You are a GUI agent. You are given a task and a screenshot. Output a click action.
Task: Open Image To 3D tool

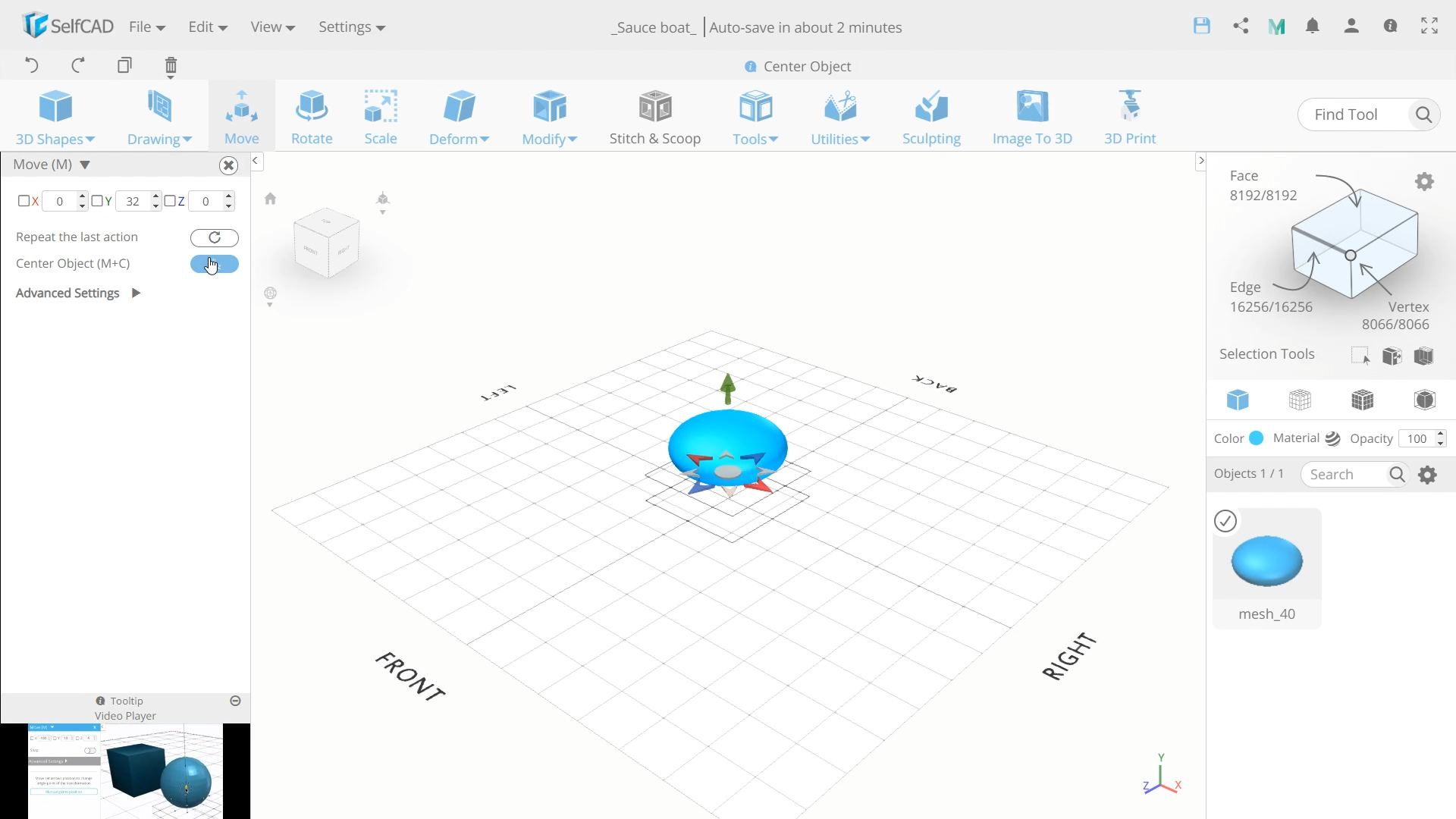(x=1032, y=118)
